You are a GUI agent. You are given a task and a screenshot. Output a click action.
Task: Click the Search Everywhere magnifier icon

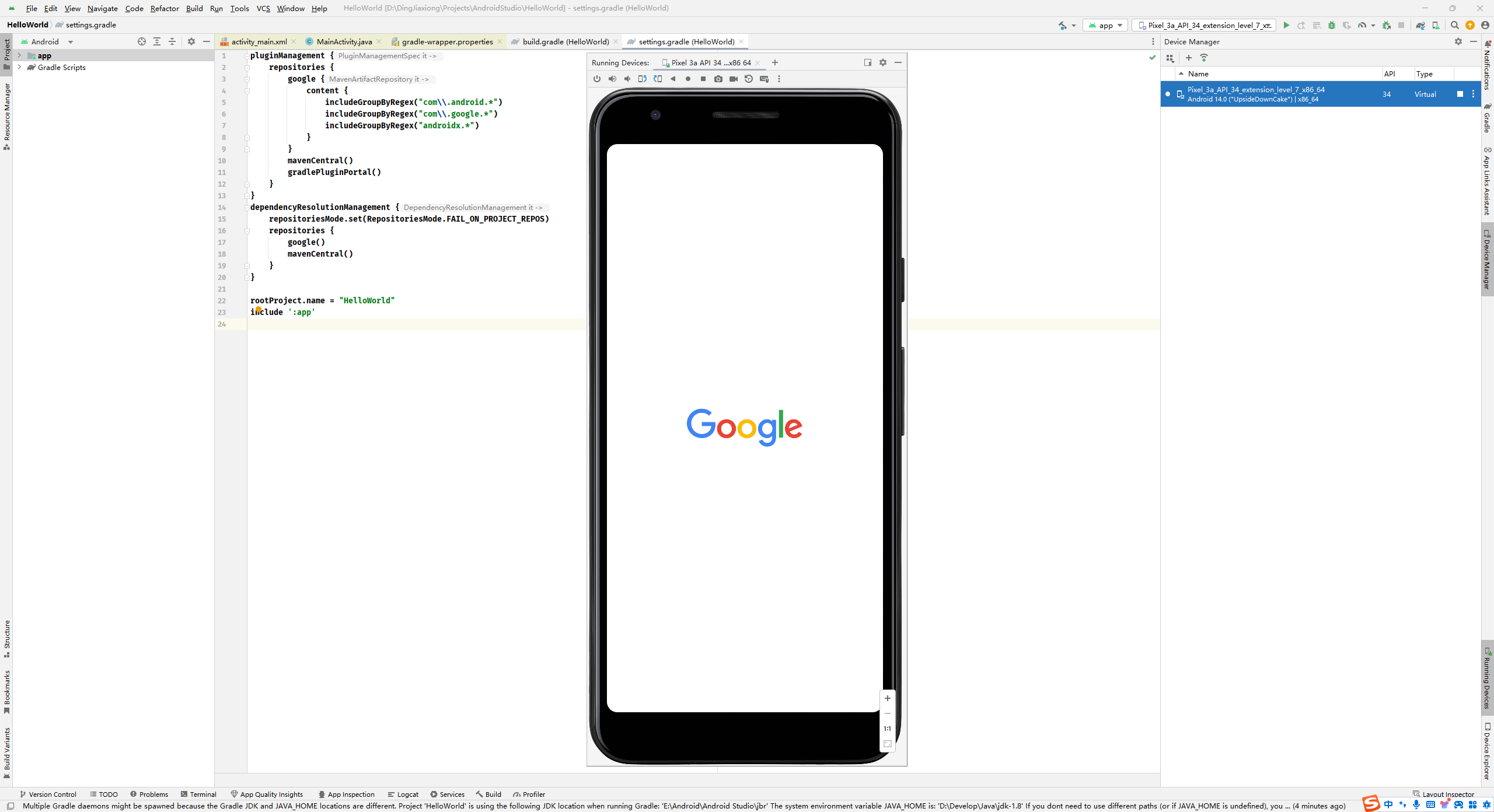coord(1455,25)
